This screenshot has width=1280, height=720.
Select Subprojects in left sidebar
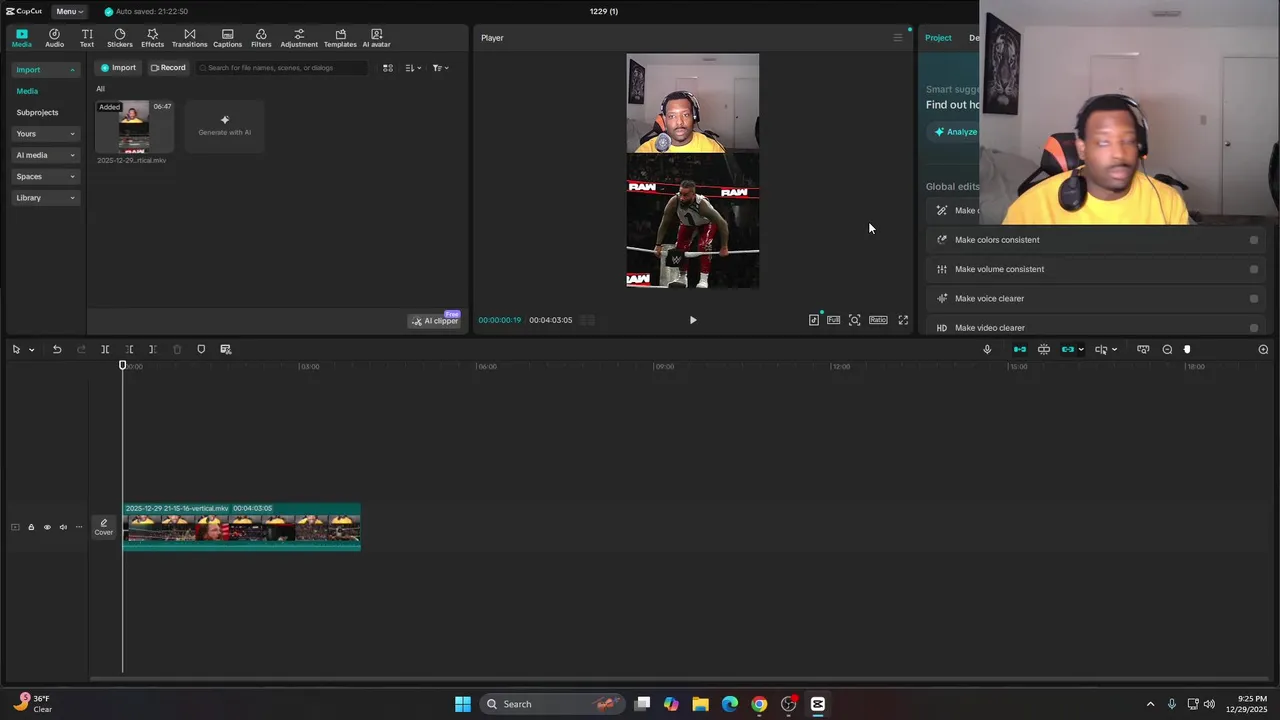[x=37, y=112]
